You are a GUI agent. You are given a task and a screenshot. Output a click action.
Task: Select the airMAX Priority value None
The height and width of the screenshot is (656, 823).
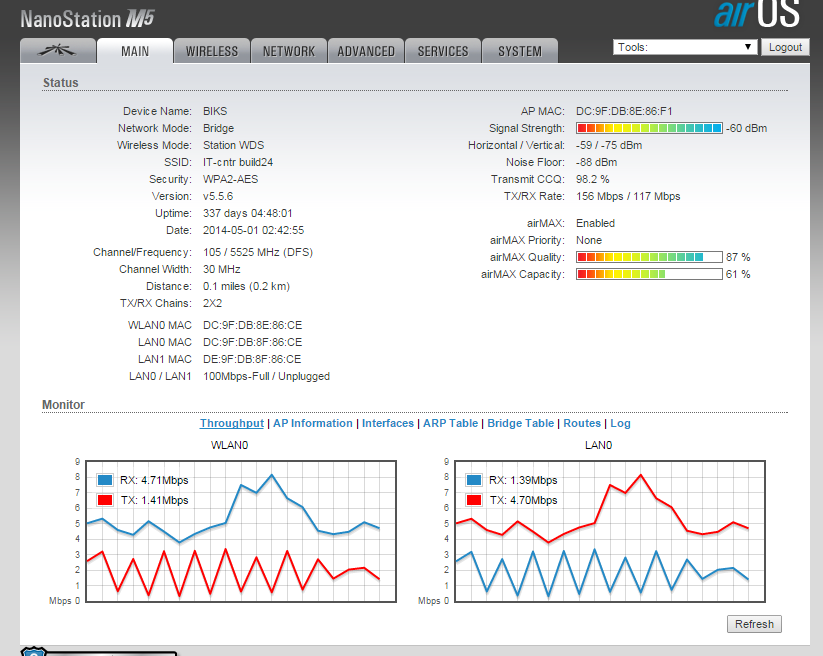click(589, 240)
